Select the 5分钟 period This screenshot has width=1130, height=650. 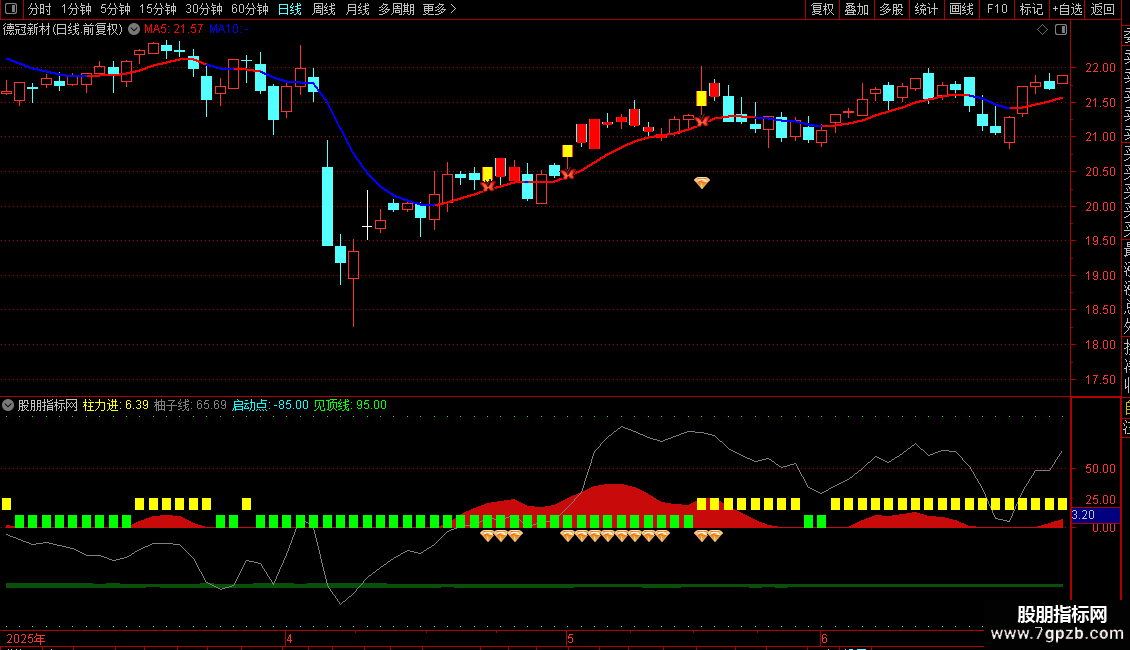115,9
